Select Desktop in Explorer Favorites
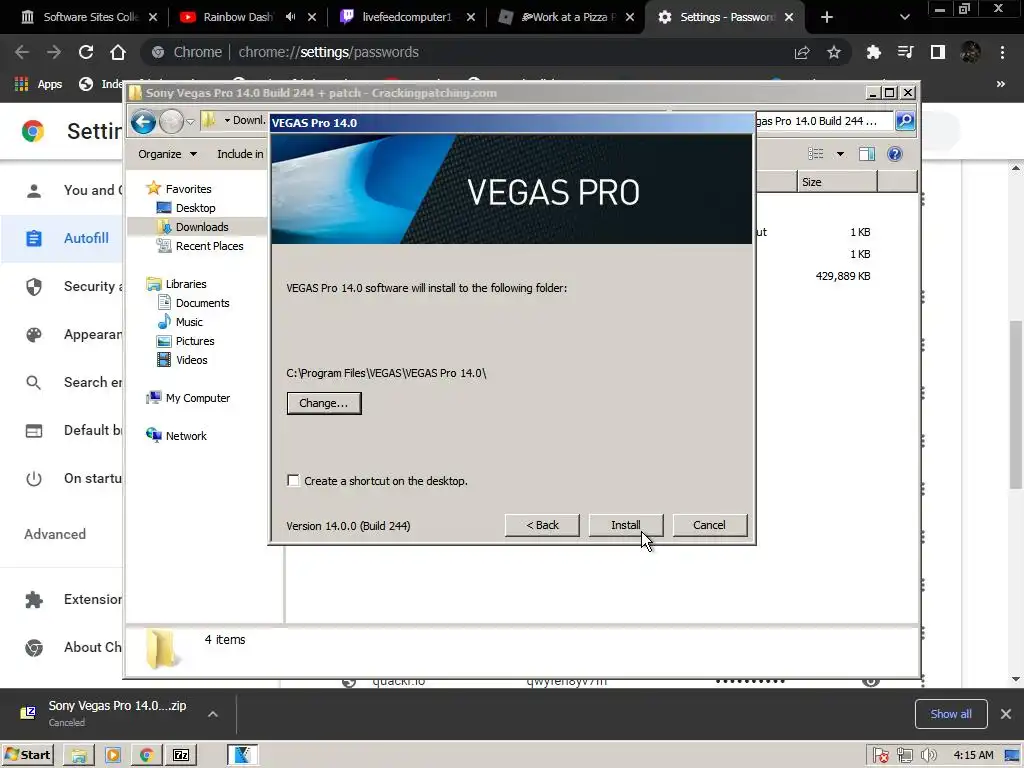 195,208
